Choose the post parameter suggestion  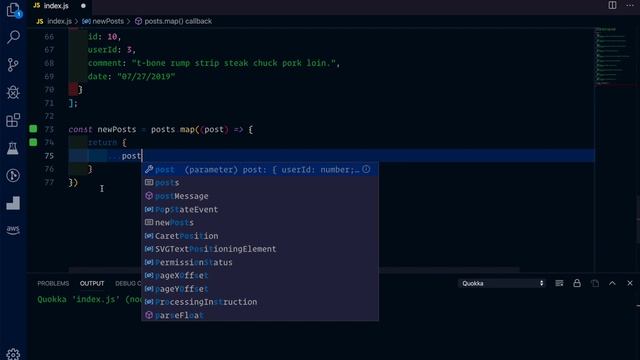[260, 169]
